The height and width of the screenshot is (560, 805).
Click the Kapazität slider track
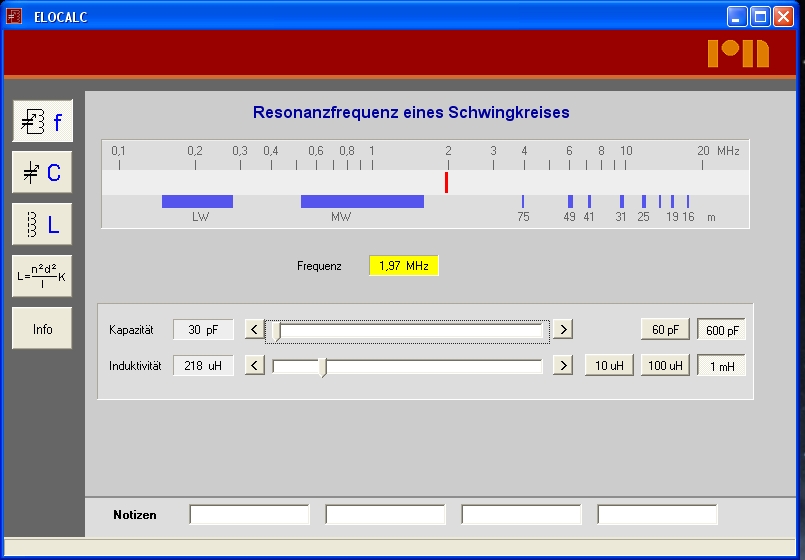coord(420,330)
